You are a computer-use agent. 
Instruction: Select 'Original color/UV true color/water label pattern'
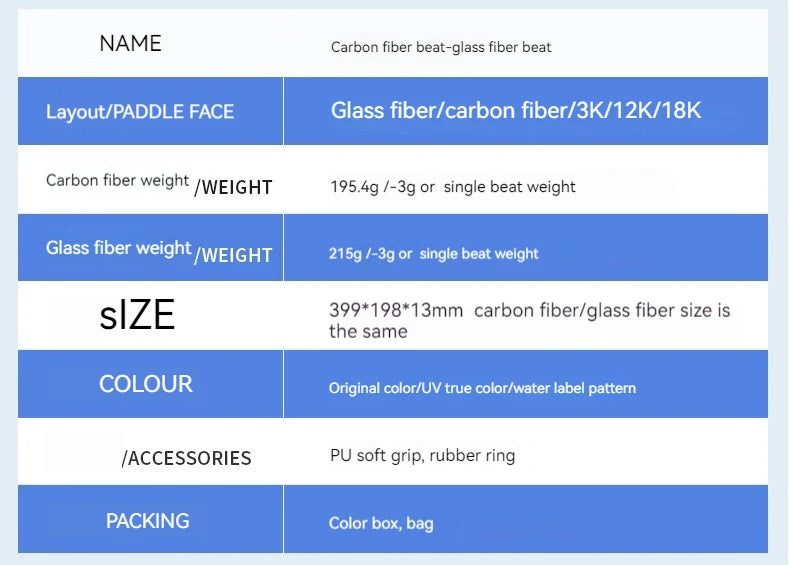pos(482,388)
